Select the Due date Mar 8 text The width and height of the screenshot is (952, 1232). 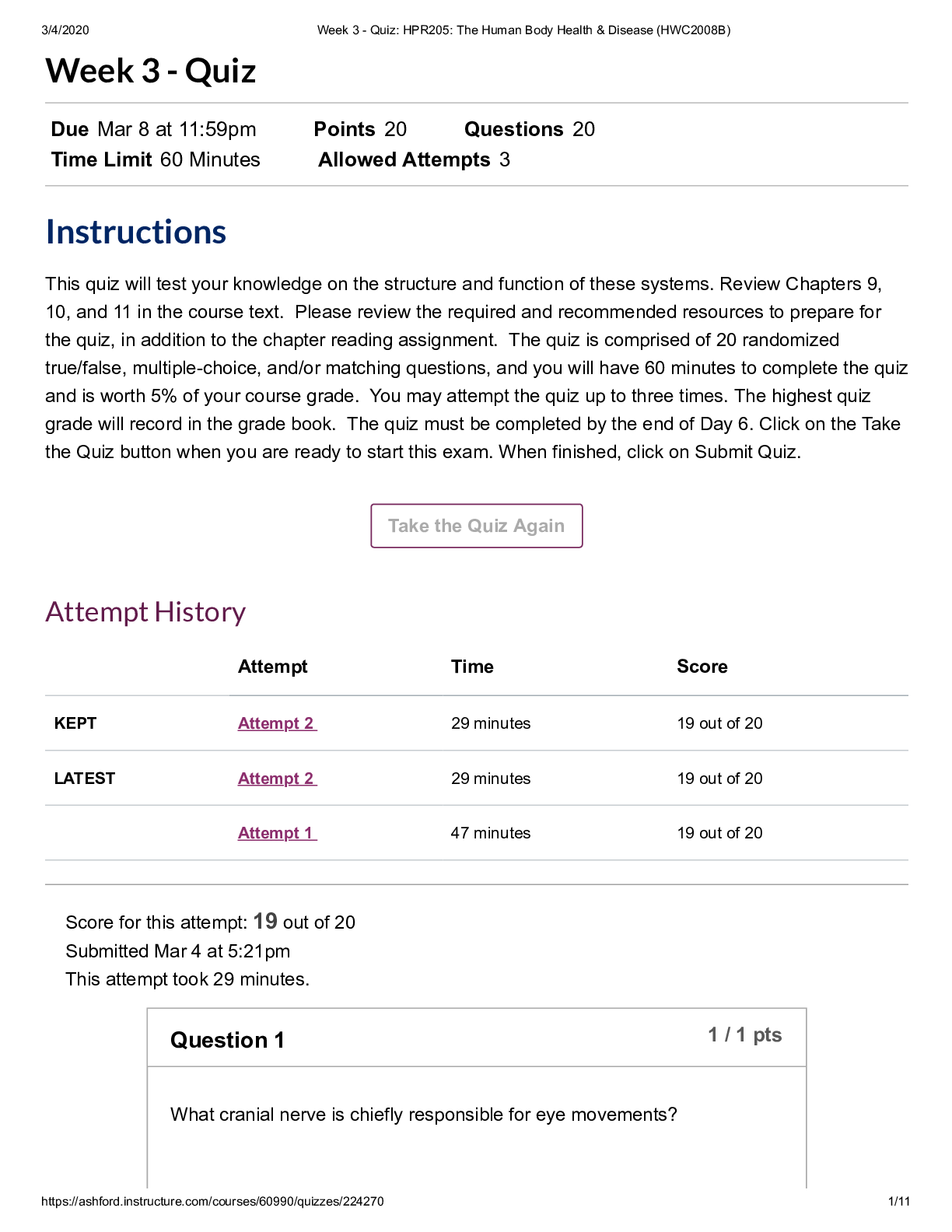[x=152, y=129]
